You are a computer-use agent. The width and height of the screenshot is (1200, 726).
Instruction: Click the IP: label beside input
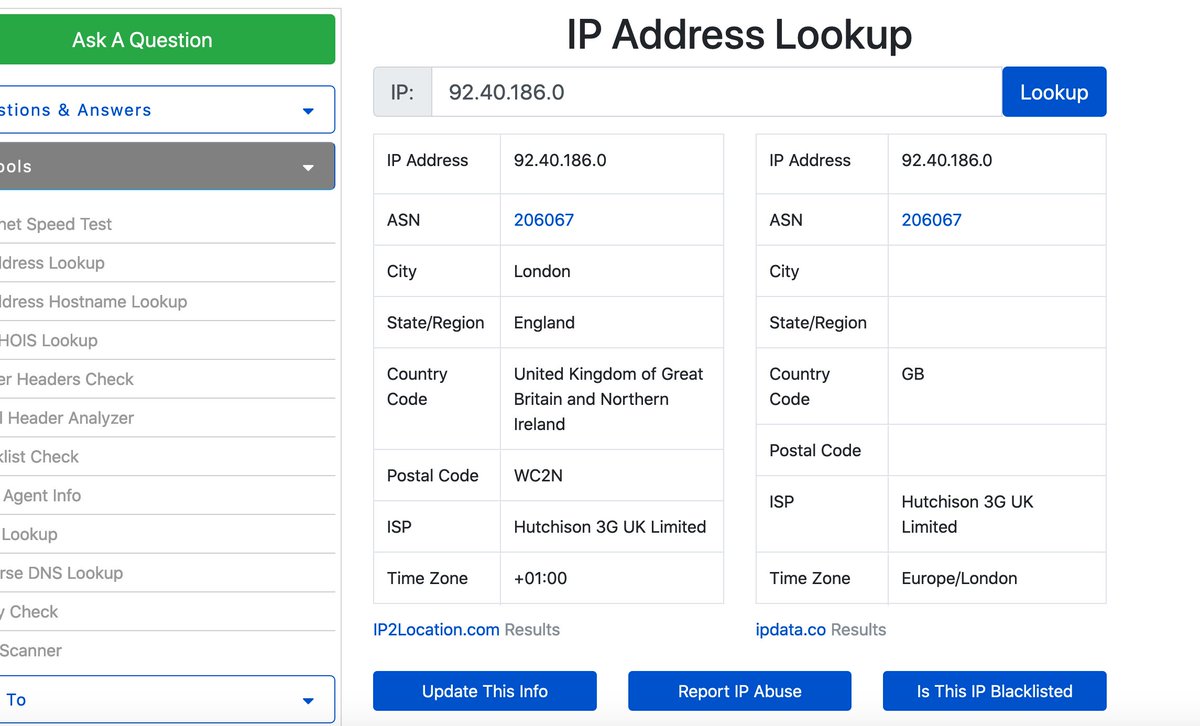[x=402, y=92]
